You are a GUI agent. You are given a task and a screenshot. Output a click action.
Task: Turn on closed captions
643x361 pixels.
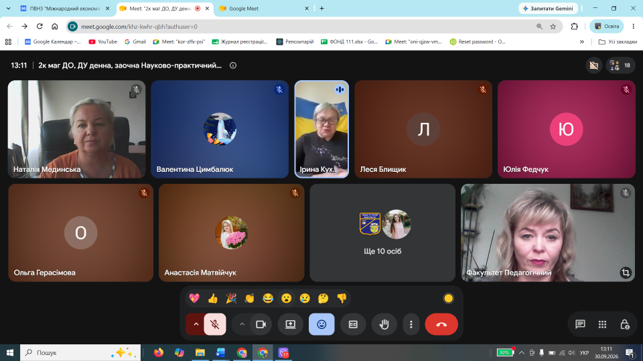353,324
